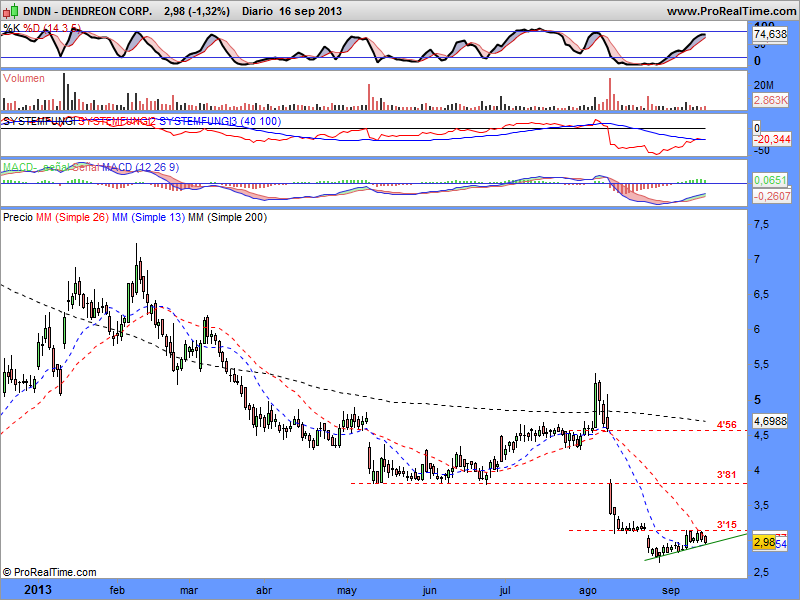Image resolution: width=800 pixels, height=600 pixels.
Task: Click the 7,5 price axis label
Action: (x=762, y=224)
